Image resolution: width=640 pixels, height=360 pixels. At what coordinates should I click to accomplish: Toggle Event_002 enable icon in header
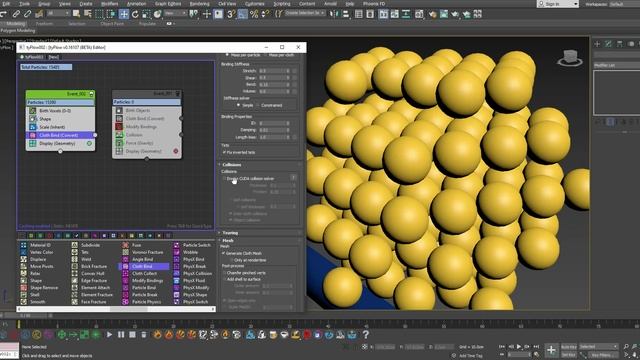(x=91, y=94)
